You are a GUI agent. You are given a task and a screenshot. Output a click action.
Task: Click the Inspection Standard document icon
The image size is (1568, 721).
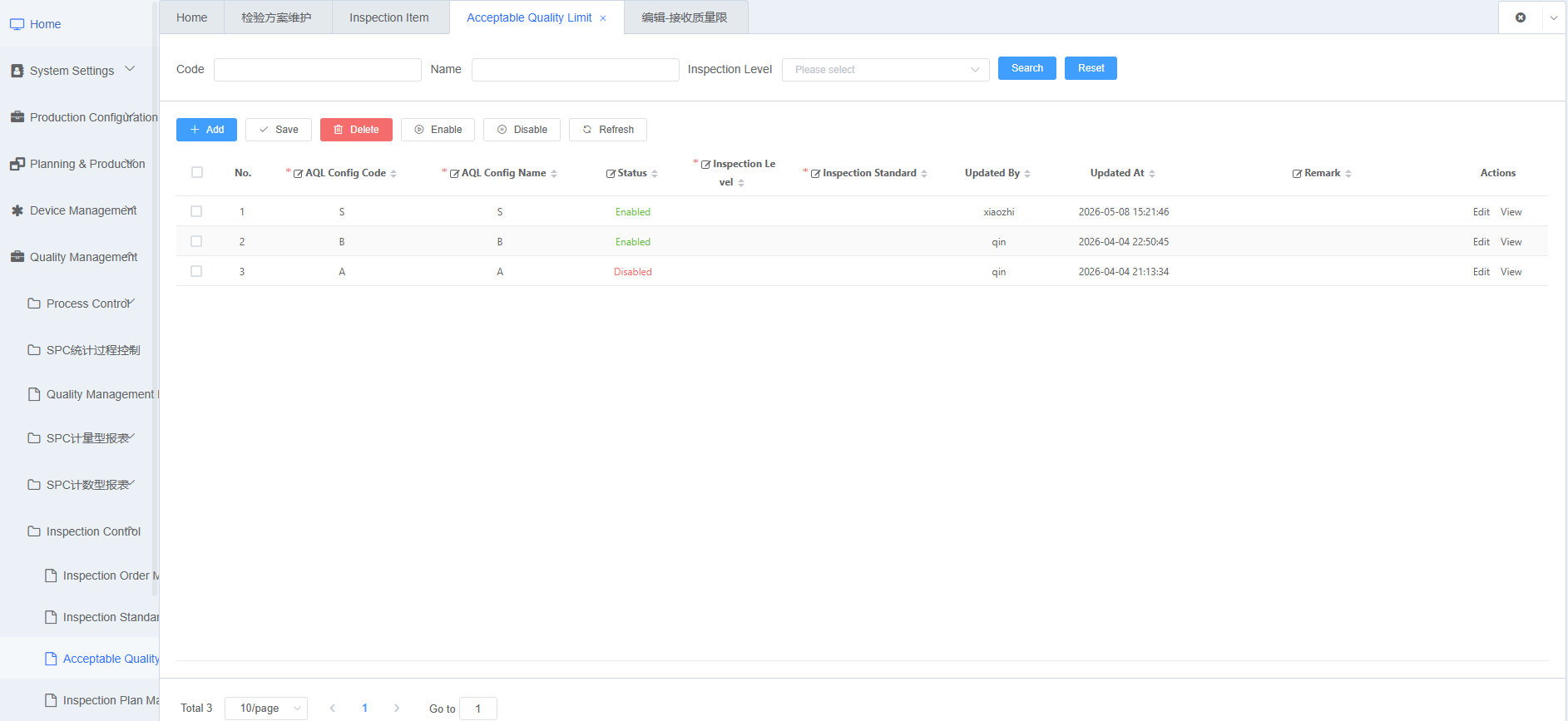(x=51, y=617)
